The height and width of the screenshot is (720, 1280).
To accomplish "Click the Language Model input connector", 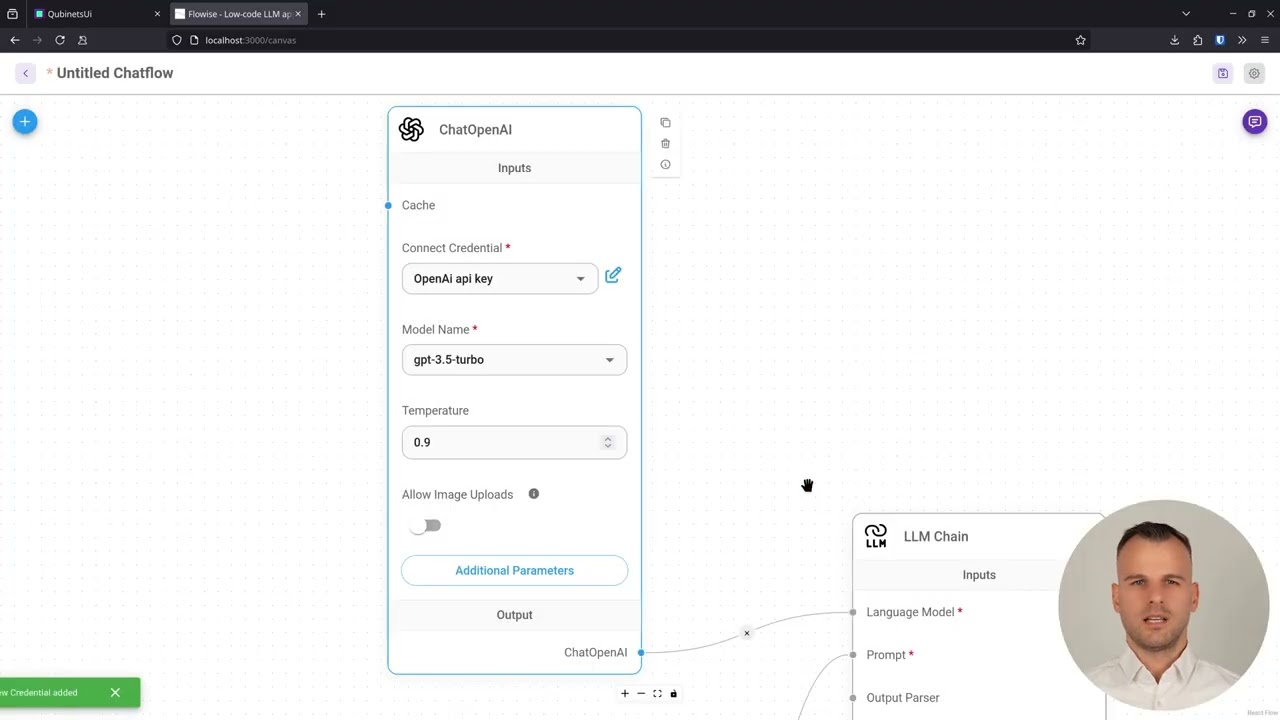I will click(853, 612).
